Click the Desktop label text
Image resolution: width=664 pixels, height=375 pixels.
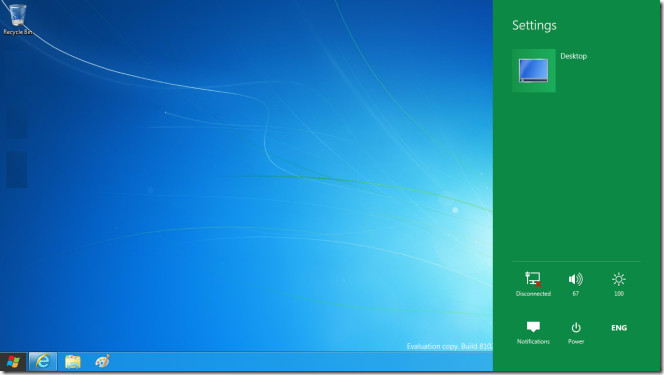click(x=573, y=56)
